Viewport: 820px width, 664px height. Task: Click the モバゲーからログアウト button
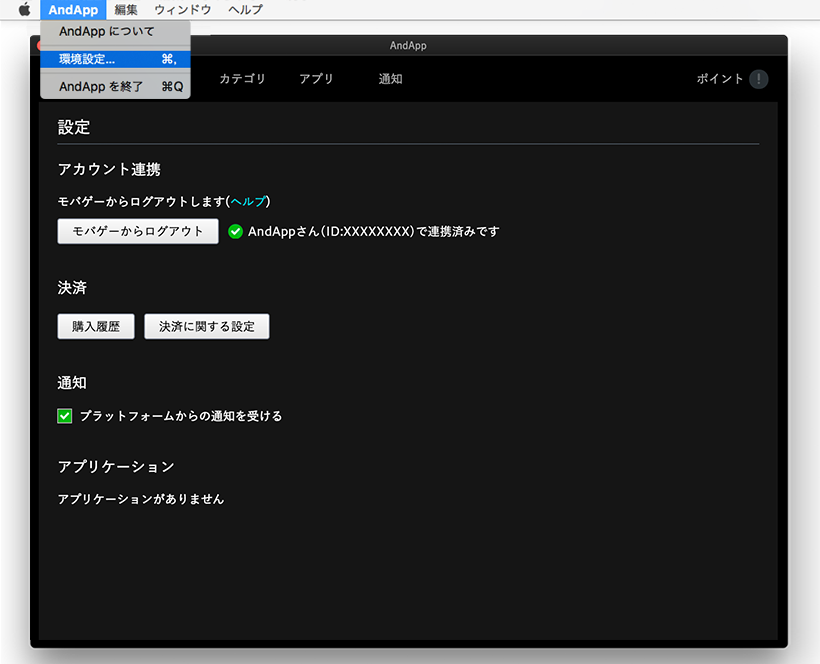click(138, 231)
